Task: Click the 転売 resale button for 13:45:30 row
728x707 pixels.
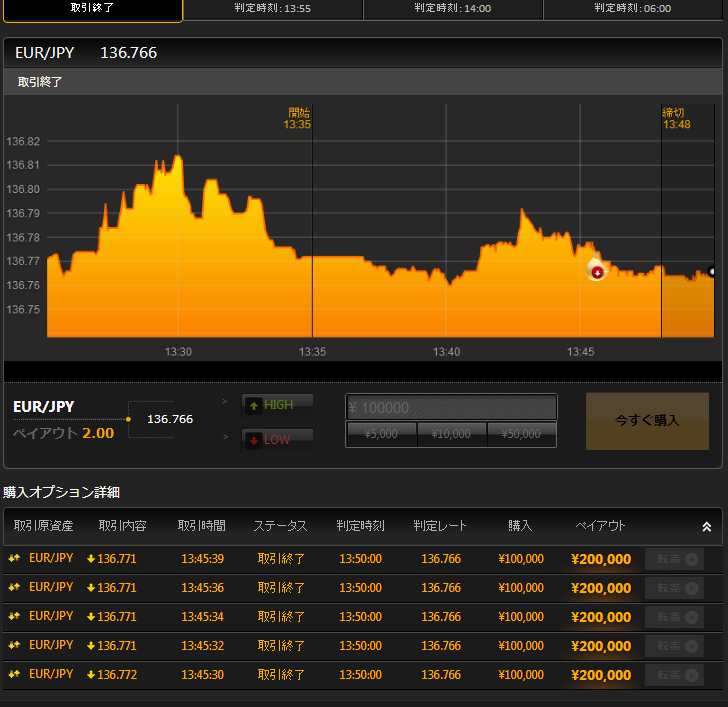Action: click(674, 675)
